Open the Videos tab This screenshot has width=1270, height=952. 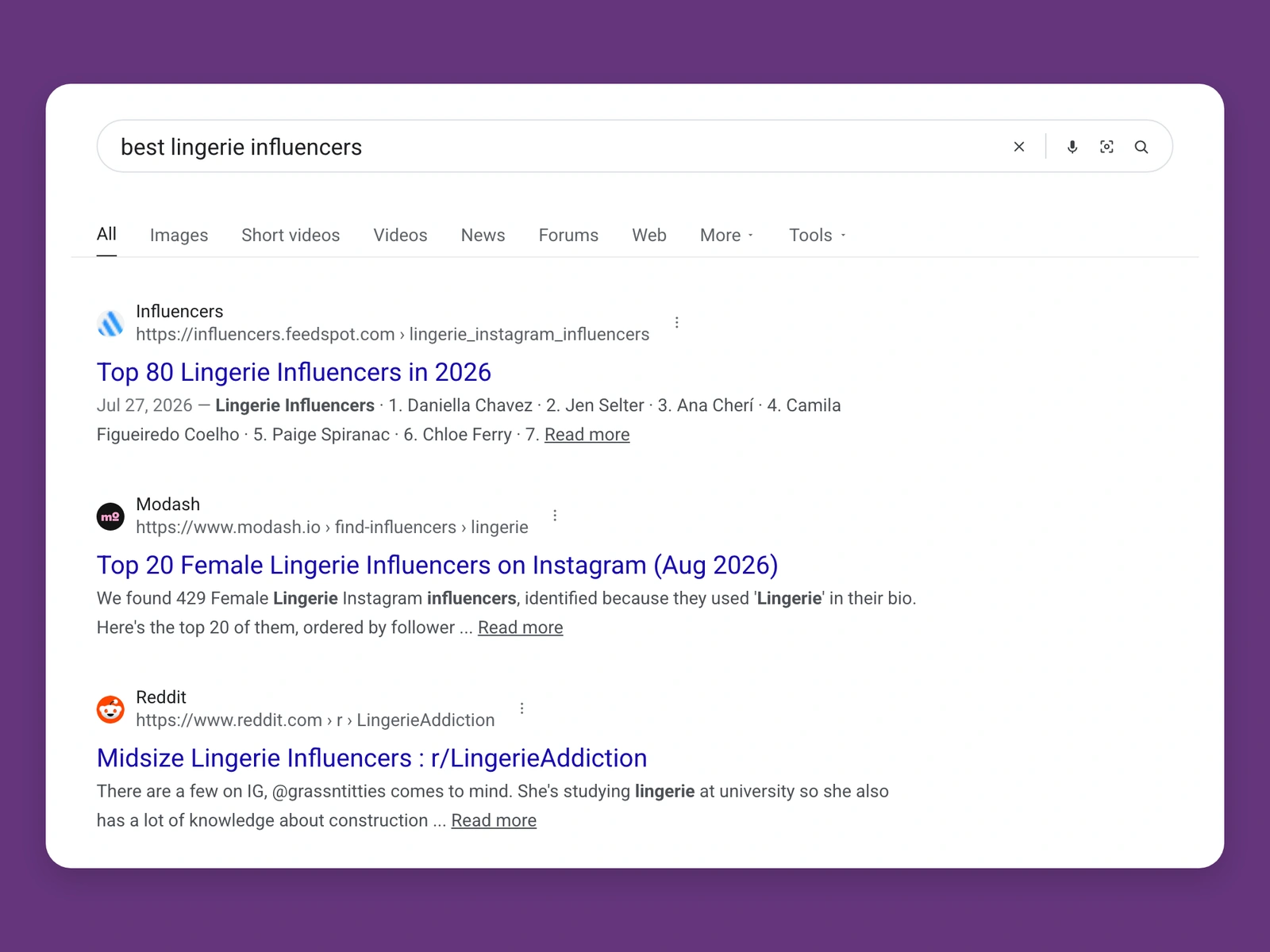pos(400,235)
